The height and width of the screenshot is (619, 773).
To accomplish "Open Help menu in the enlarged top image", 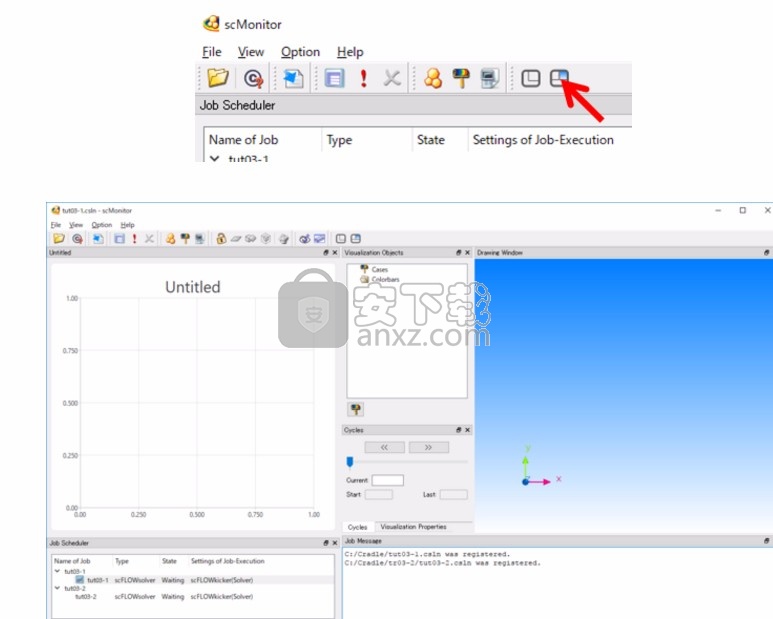I will [x=350, y=52].
